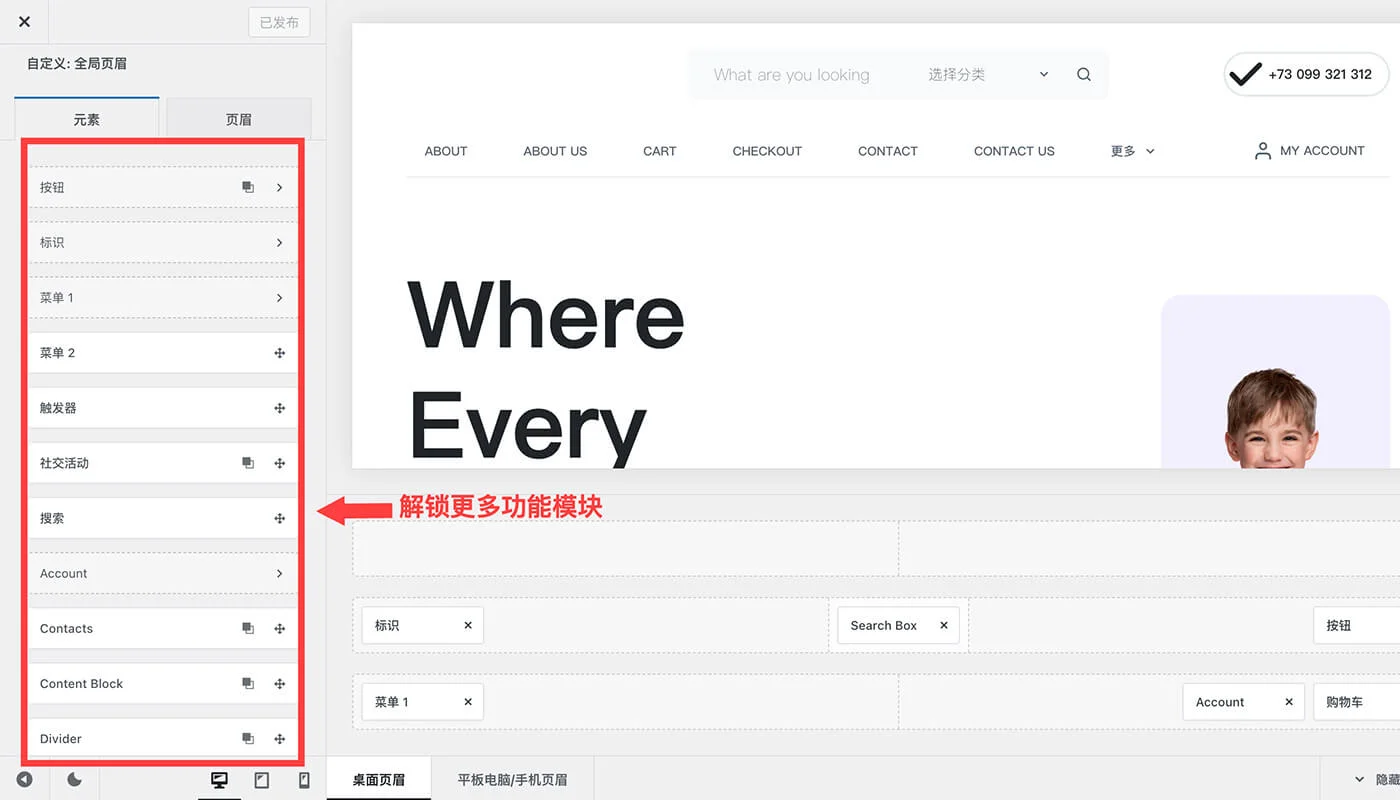Select the tablet preview icon

click(x=261, y=780)
